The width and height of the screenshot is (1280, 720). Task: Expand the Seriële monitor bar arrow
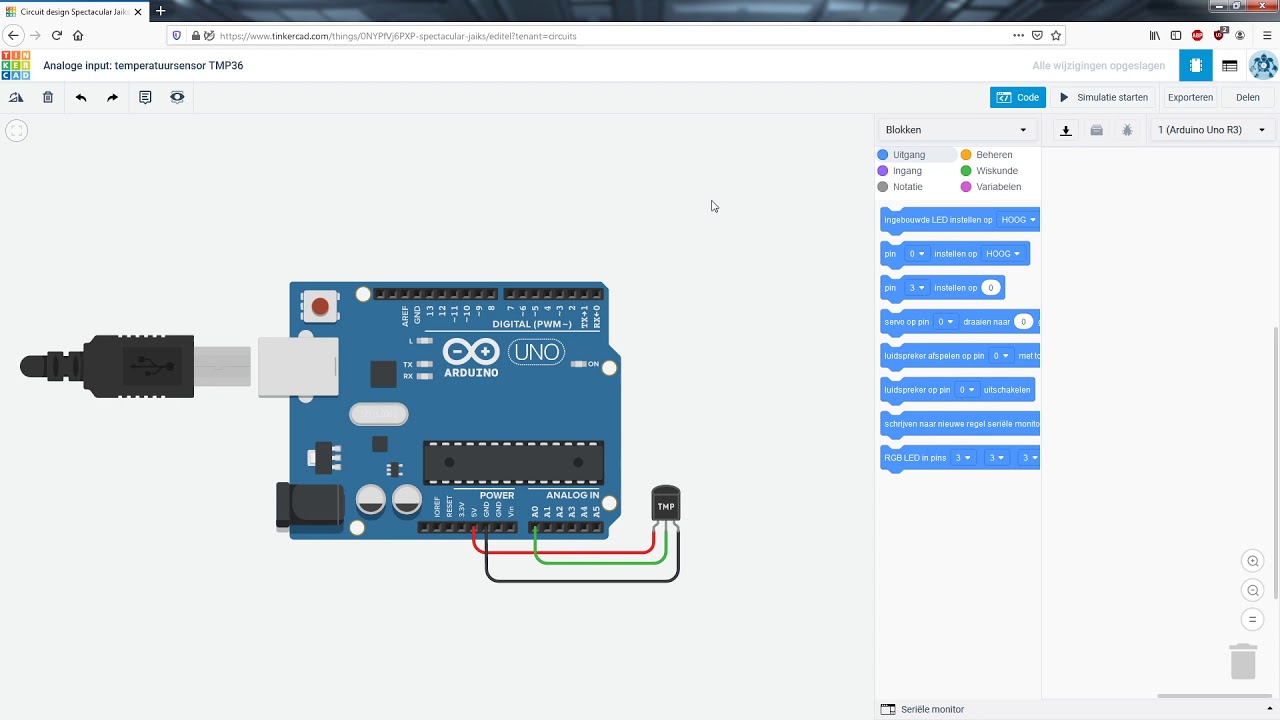pyautogui.click(x=1270, y=709)
